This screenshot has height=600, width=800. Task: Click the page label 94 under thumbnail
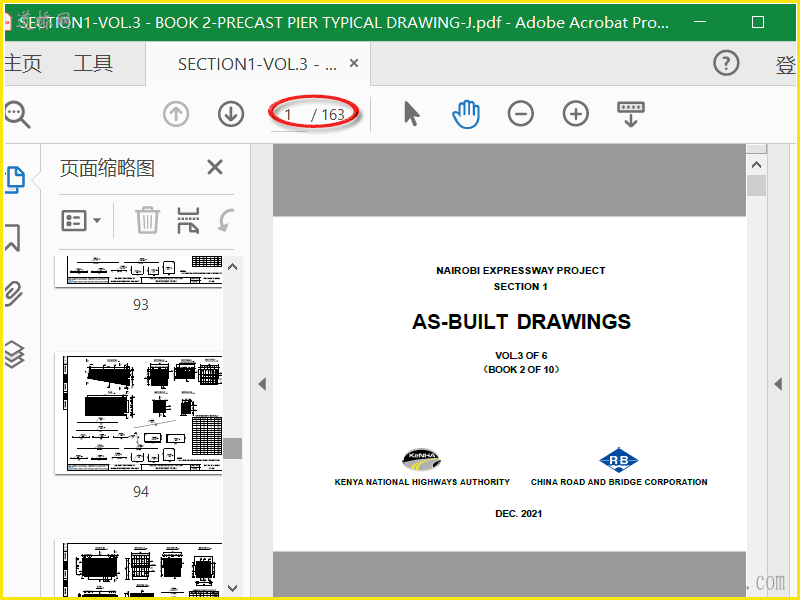[141, 491]
